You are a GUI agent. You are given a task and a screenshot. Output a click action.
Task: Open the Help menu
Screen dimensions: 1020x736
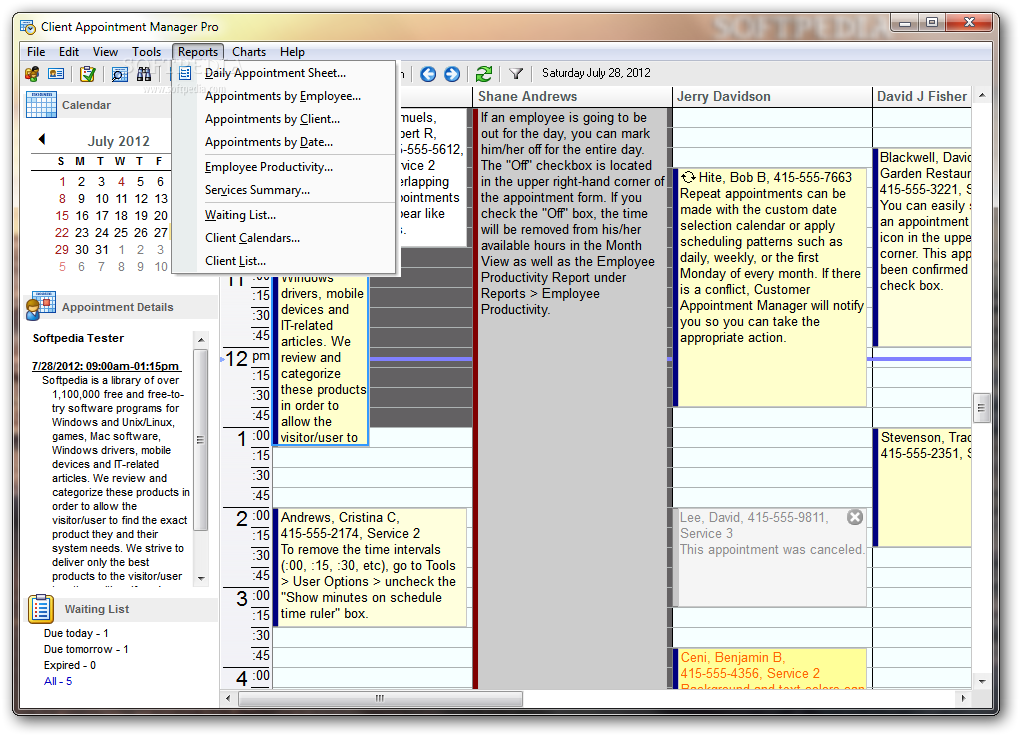coord(293,52)
